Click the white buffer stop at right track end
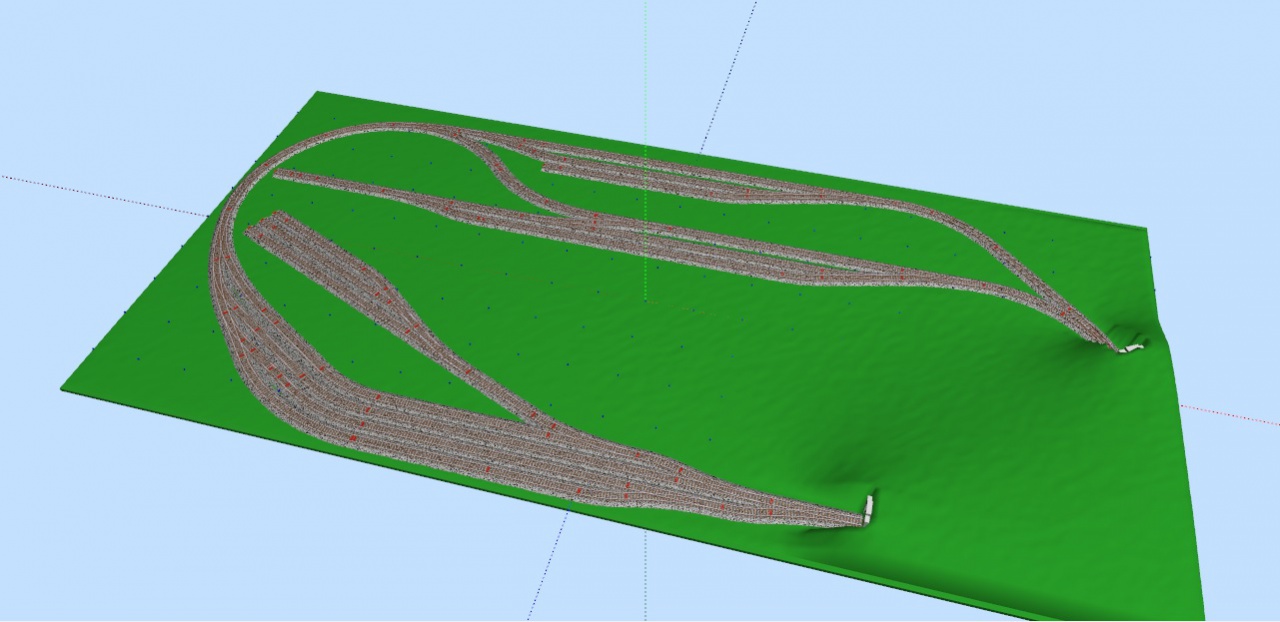 (1131, 348)
